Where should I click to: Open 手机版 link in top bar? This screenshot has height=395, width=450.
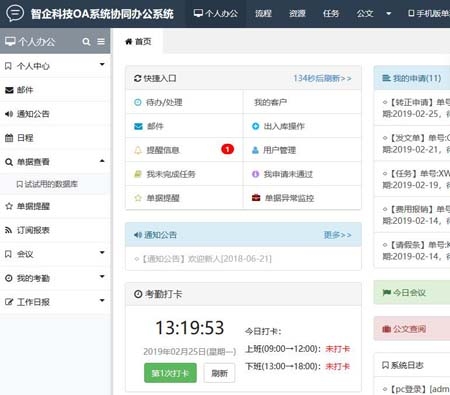pyautogui.click(x=429, y=13)
